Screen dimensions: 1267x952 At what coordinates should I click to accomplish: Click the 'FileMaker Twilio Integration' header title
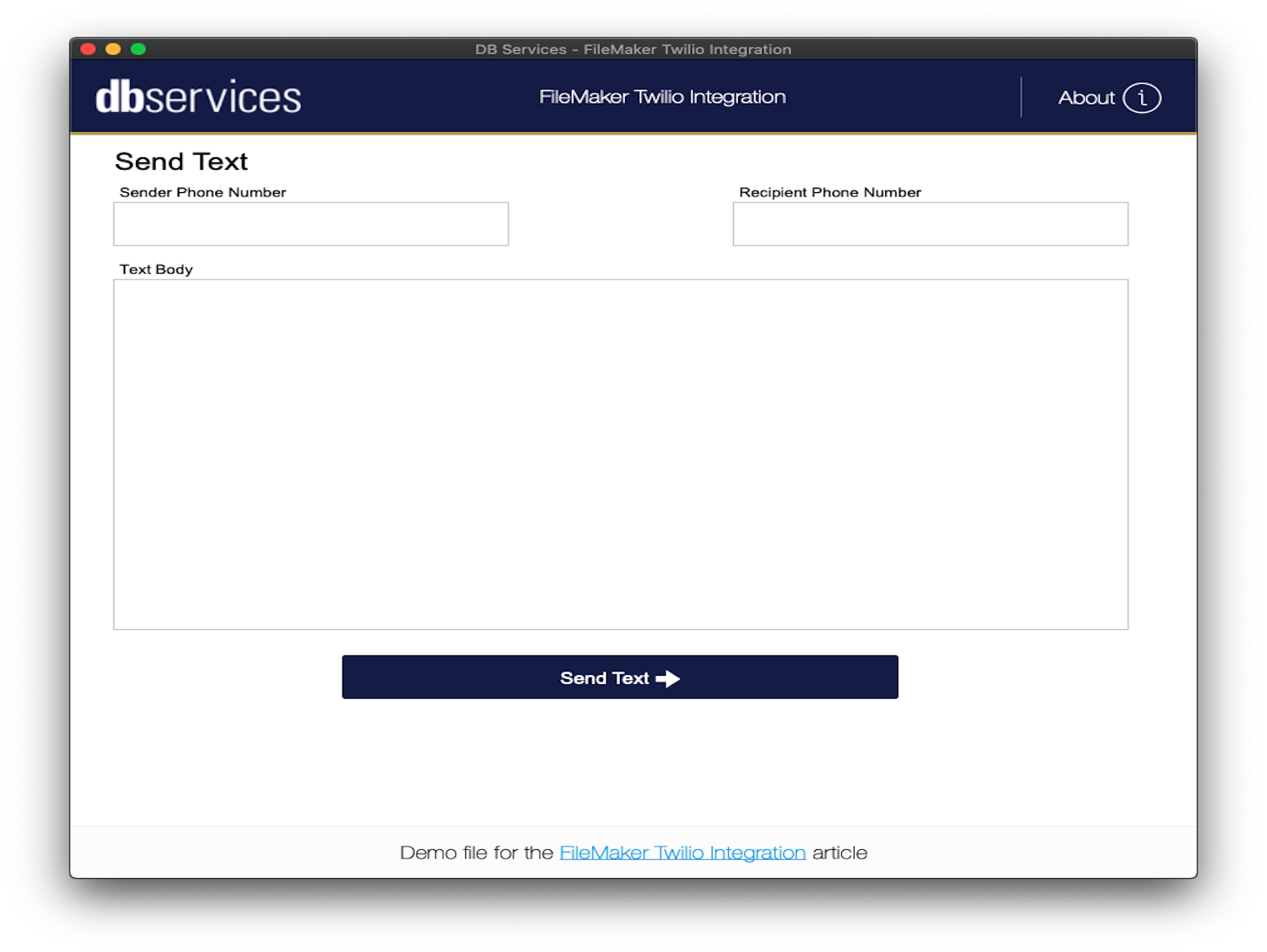coord(662,97)
